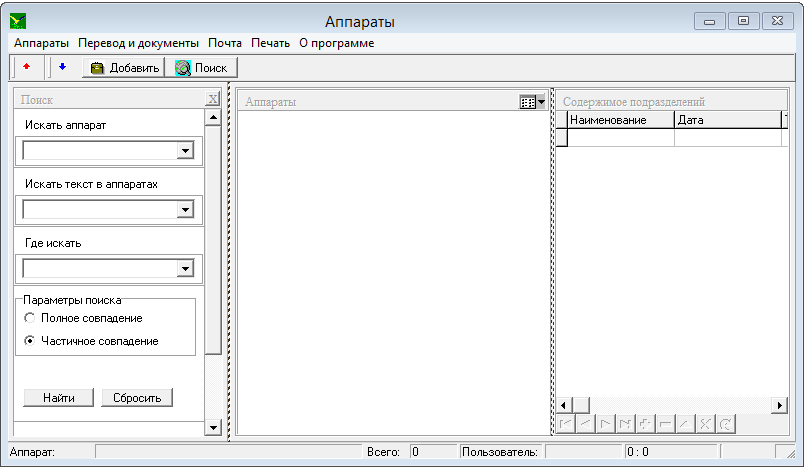Expand the arrow beside the grid view icon
This screenshot has width=808, height=468.
[541, 102]
